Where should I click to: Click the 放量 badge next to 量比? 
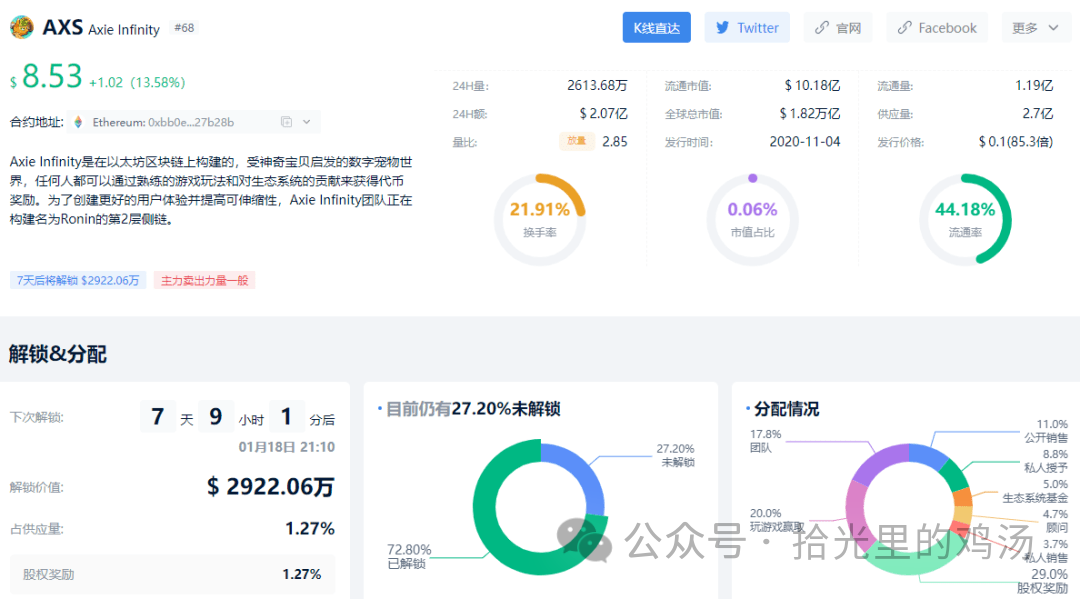point(577,141)
